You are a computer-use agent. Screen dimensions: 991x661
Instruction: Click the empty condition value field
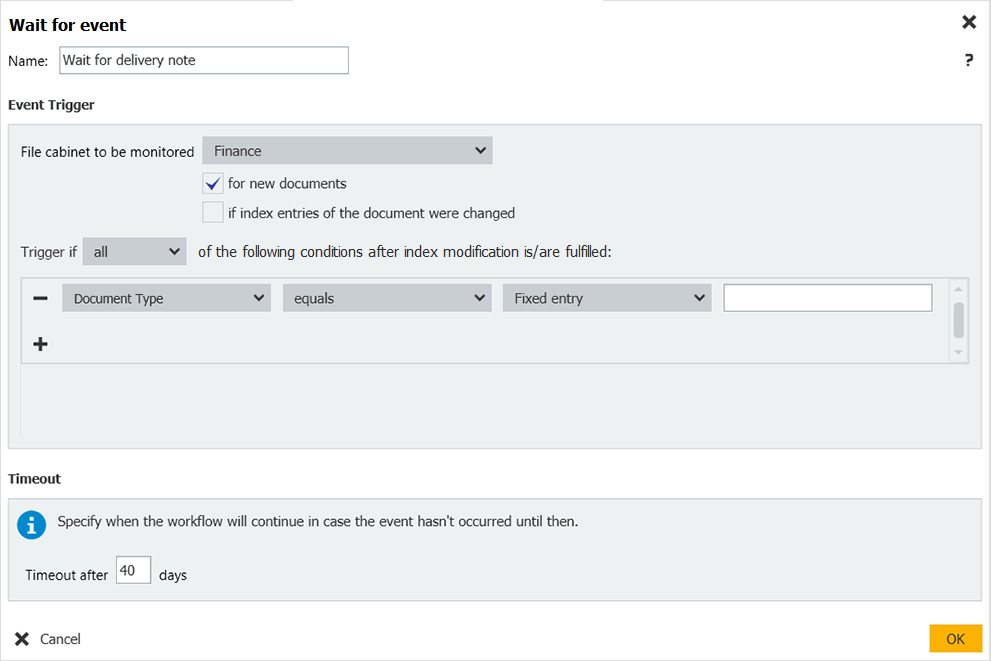[827, 298]
